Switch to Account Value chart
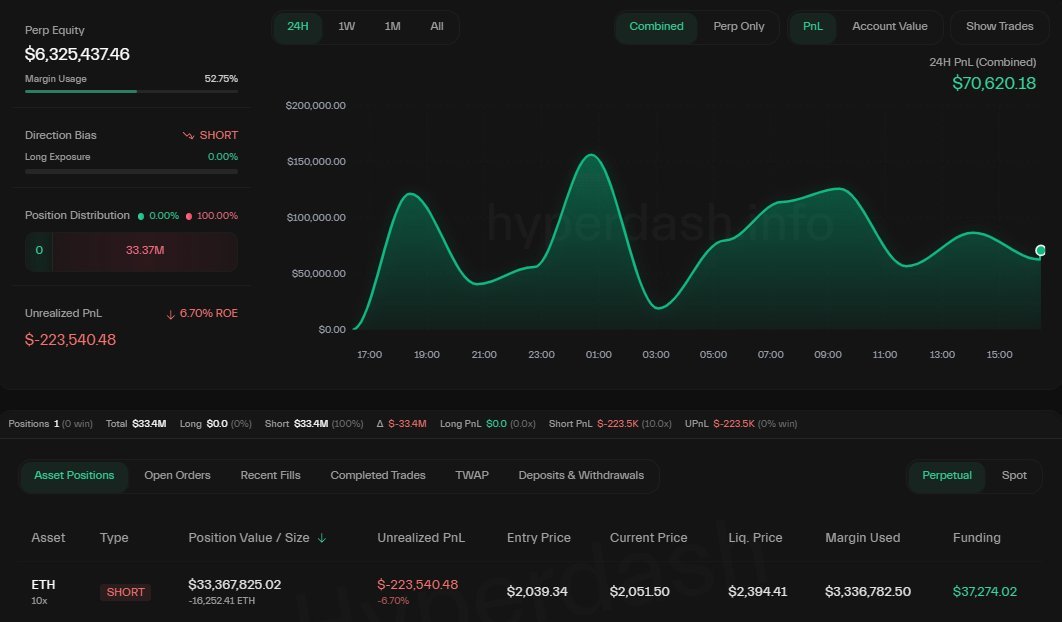This screenshot has height=622, width=1062. (890, 26)
